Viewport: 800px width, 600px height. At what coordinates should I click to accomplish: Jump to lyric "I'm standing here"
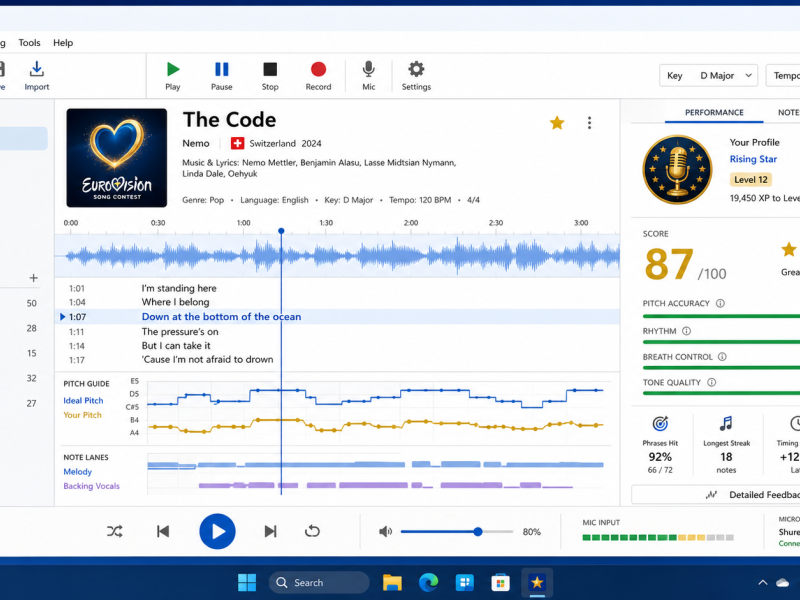[179, 288]
